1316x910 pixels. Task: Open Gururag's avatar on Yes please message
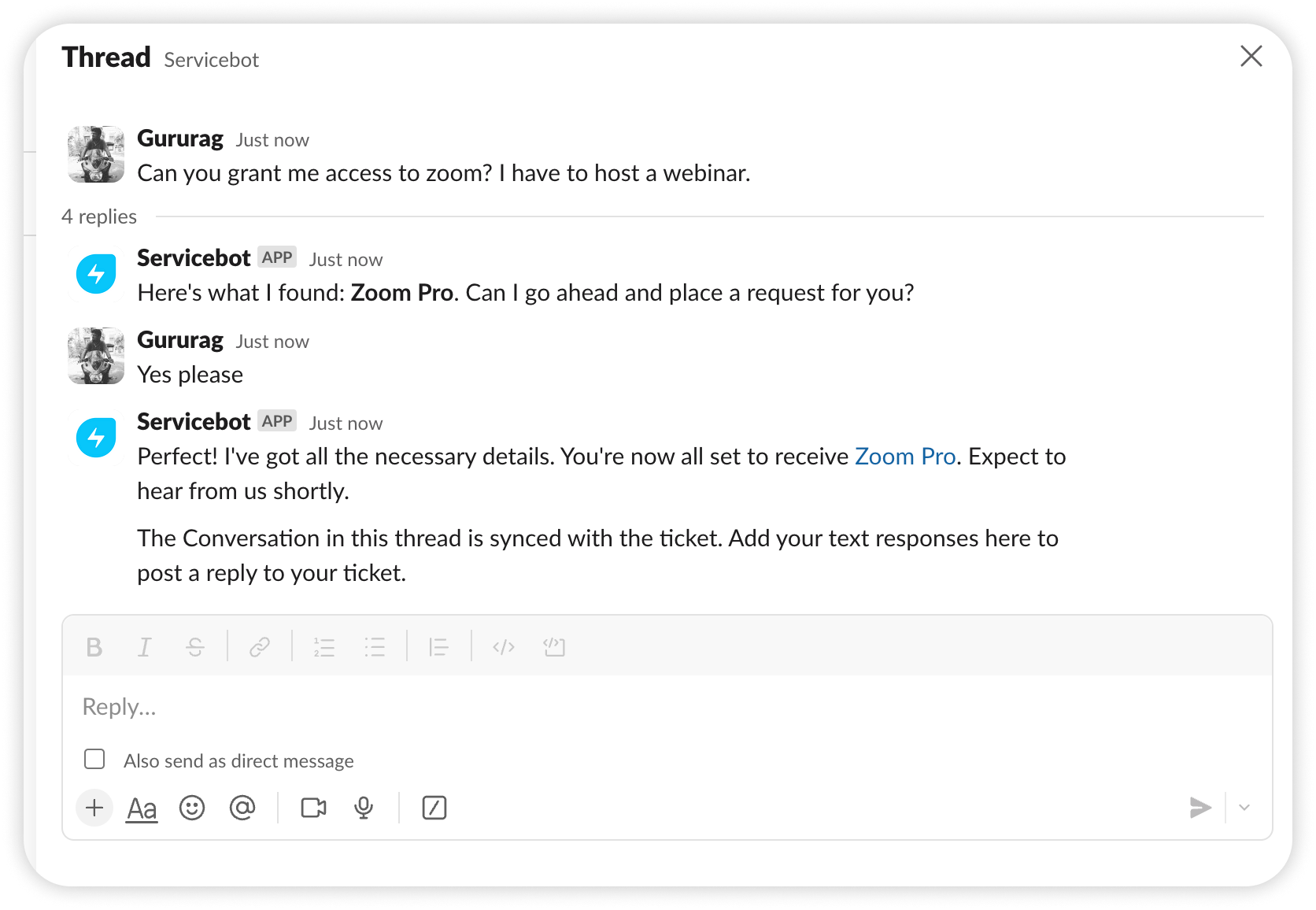[96, 356]
